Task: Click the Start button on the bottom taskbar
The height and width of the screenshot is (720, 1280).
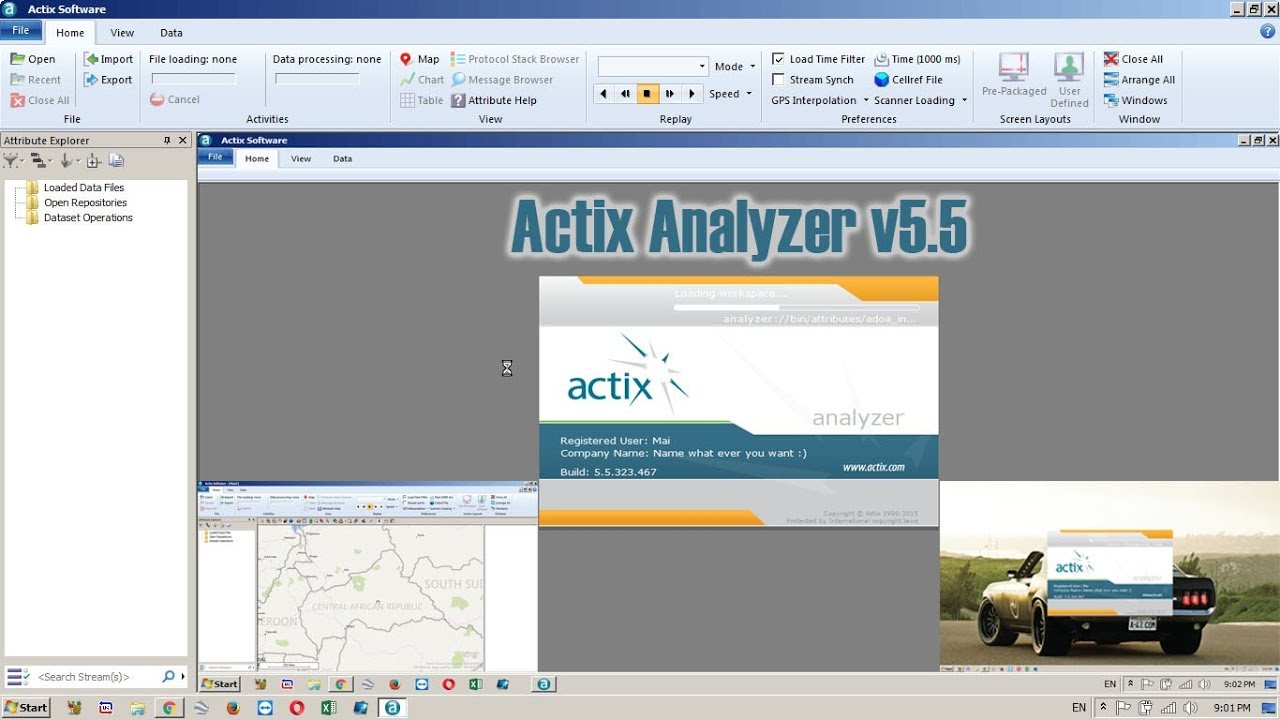Action: click(x=25, y=707)
